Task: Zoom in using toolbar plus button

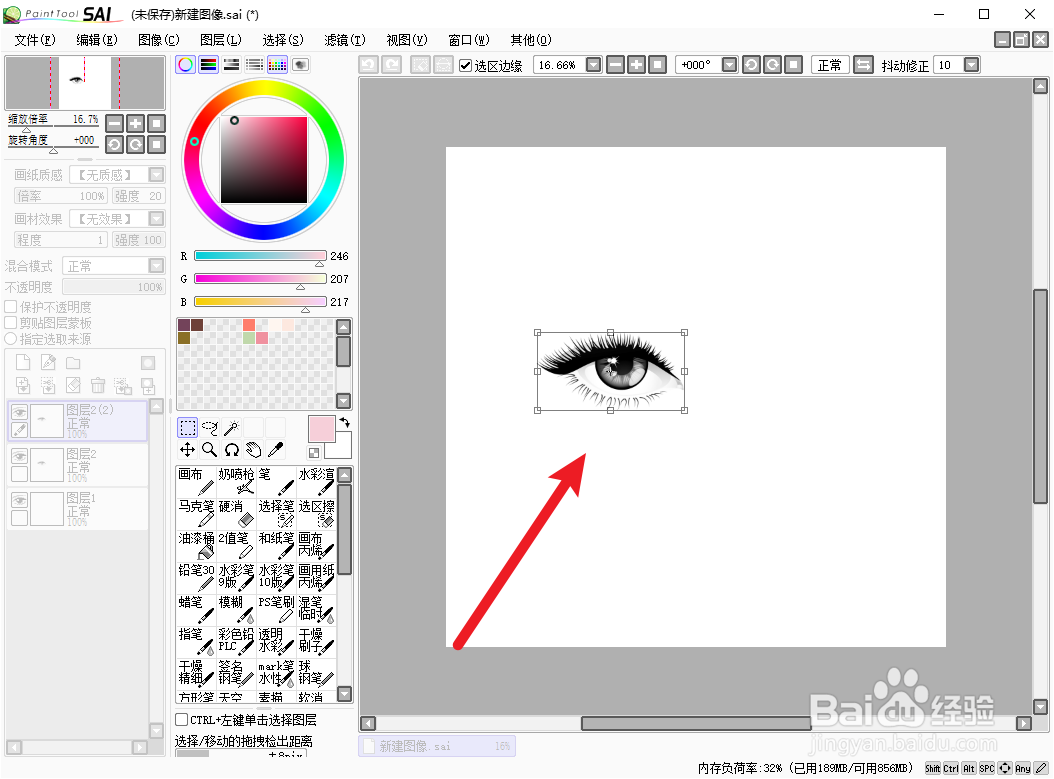Action: click(637, 65)
